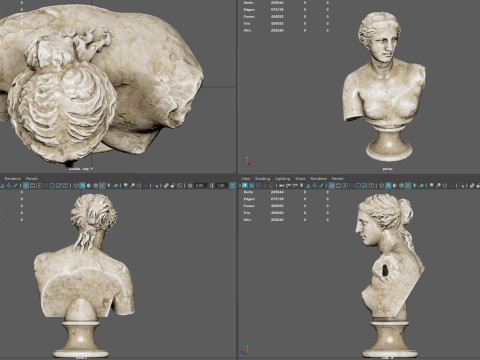The image size is (480, 360).
Task: Toggle film gate icon in bottom-right panel toolbar
Action: click(x=338, y=185)
